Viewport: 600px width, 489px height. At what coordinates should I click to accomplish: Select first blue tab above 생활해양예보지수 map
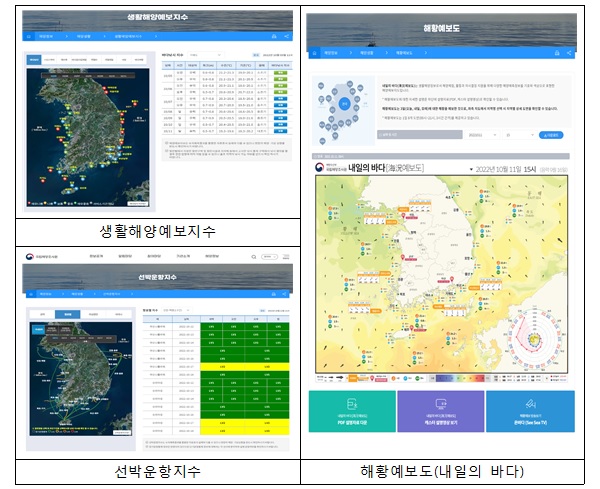(33, 59)
